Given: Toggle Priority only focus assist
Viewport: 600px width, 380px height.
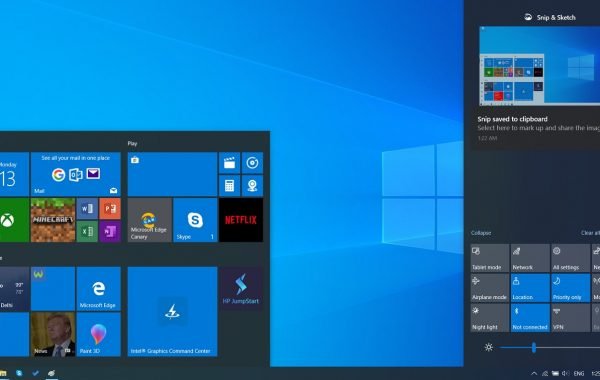Looking at the screenshot, I should pyautogui.click(x=571, y=288).
